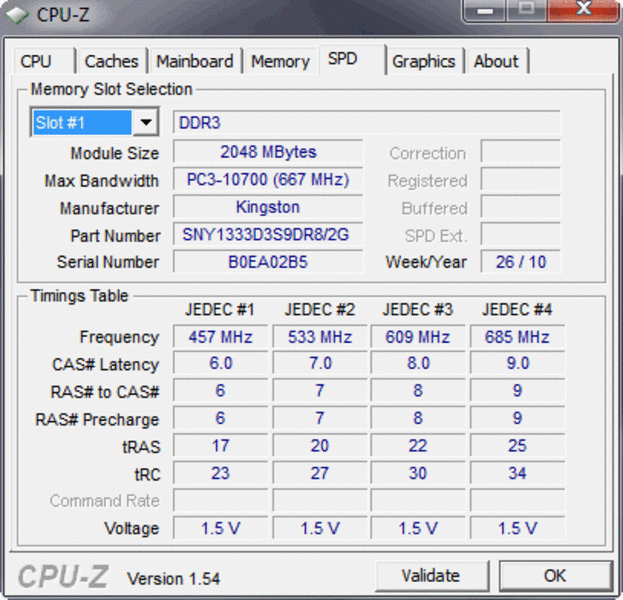Click the tRC value 23
Image resolution: width=623 pixels, height=600 pixels.
click(x=221, y=473)
